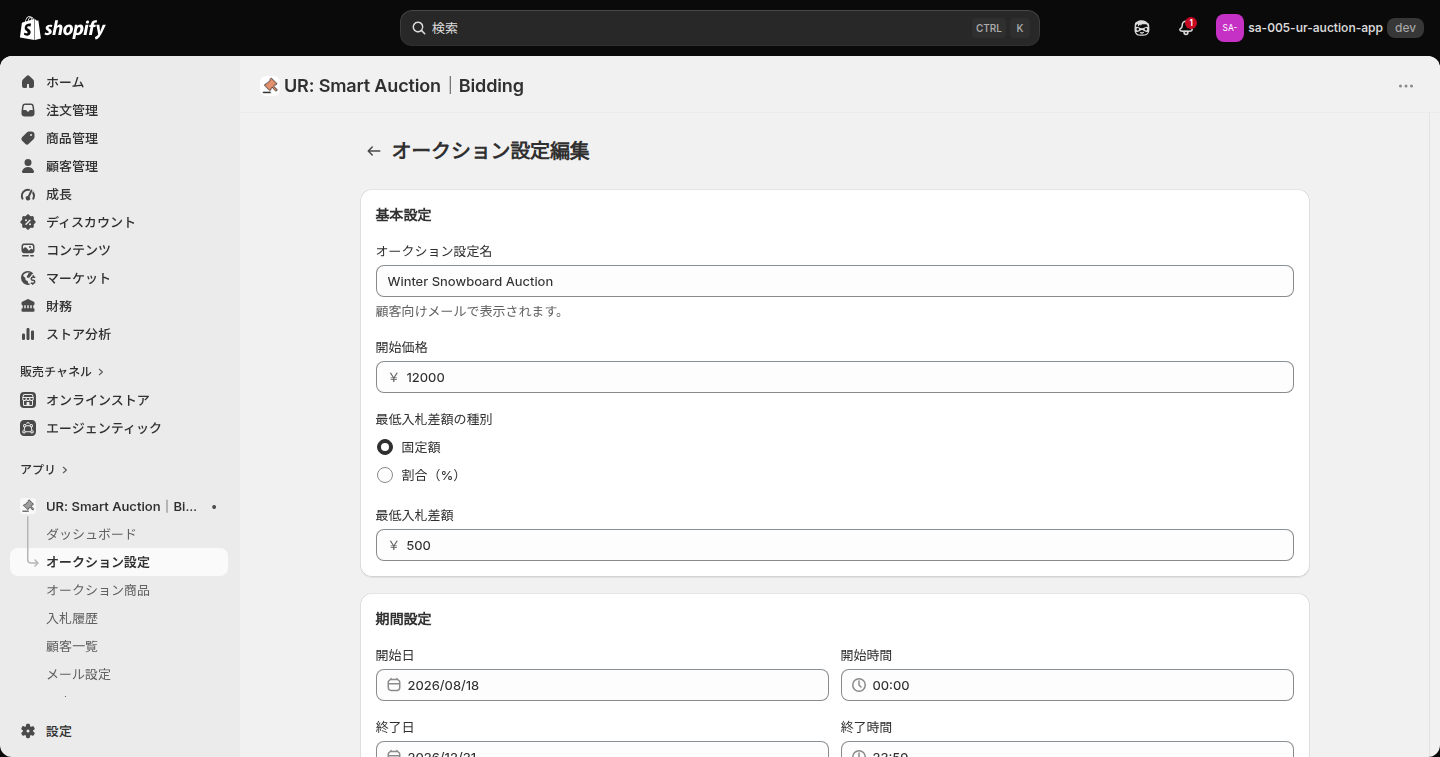The height and width of the screenshot is (757, 1440).
Task: Open the three-dot app menu
Action: [x=1406, y=86]
